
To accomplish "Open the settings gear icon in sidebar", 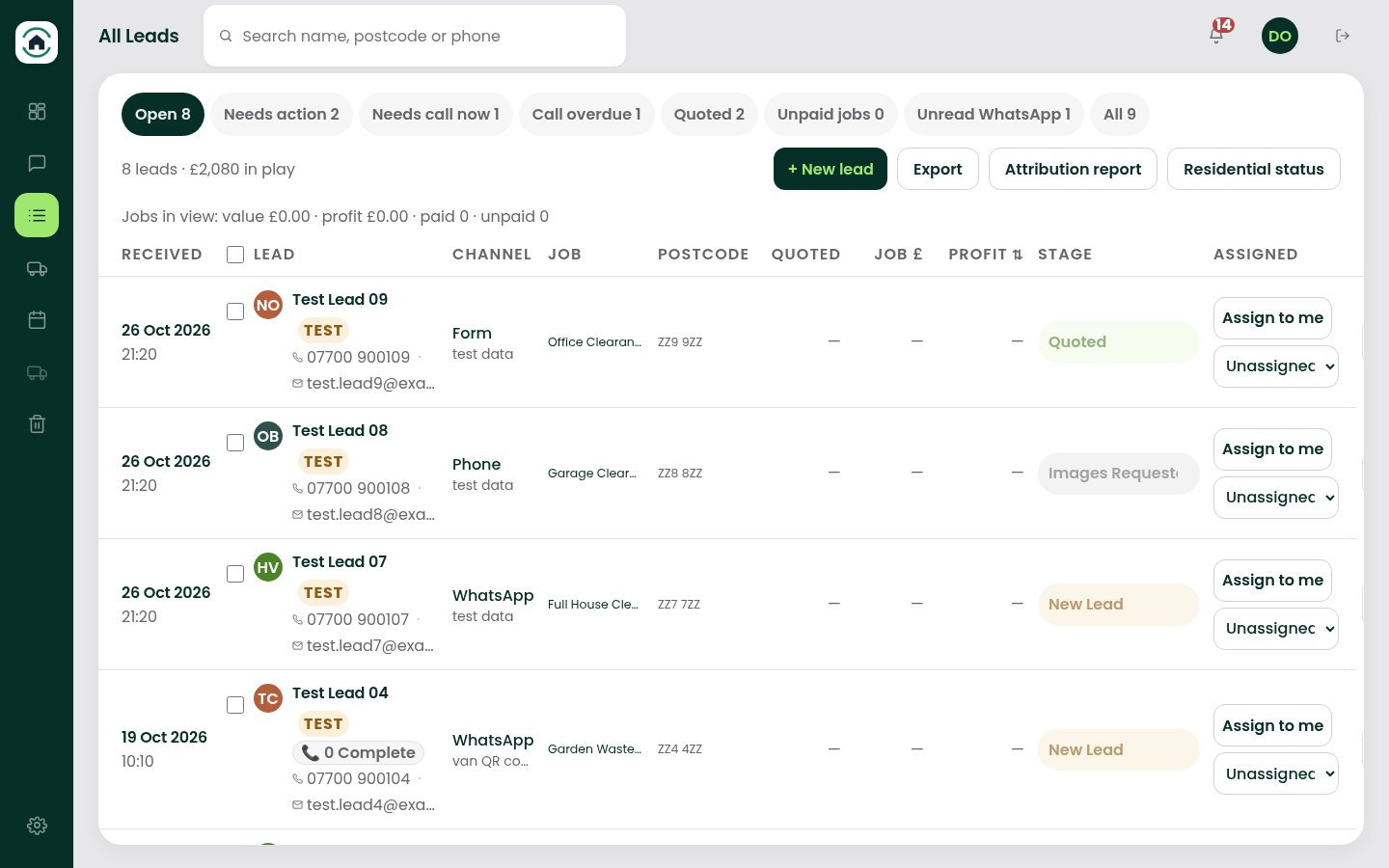I will [37, 826].
